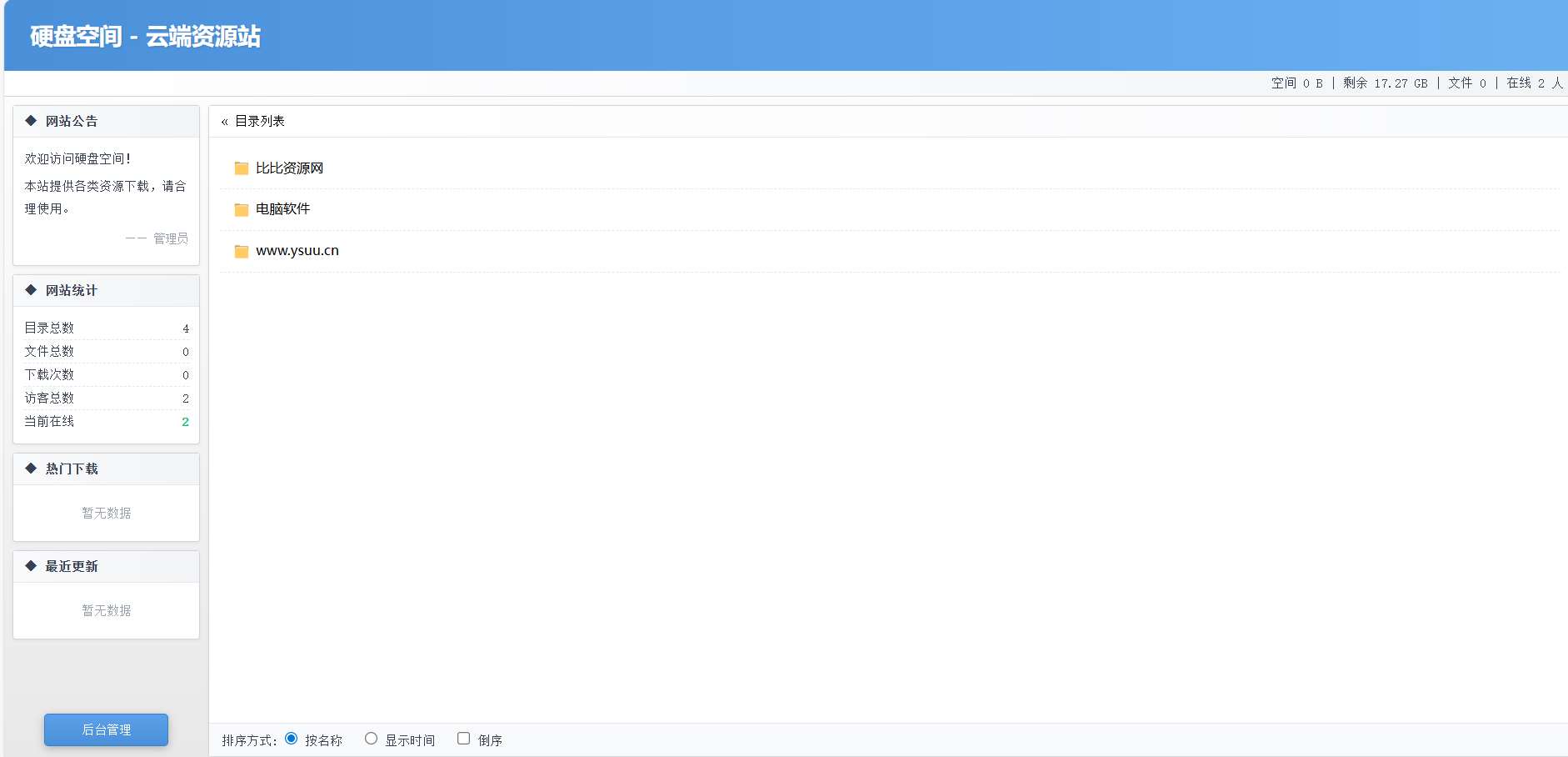Click the 硬盘空间 - 云端资源站 site title
The width and height of the screenshot is (1568, 757).
tap(145, 37)
